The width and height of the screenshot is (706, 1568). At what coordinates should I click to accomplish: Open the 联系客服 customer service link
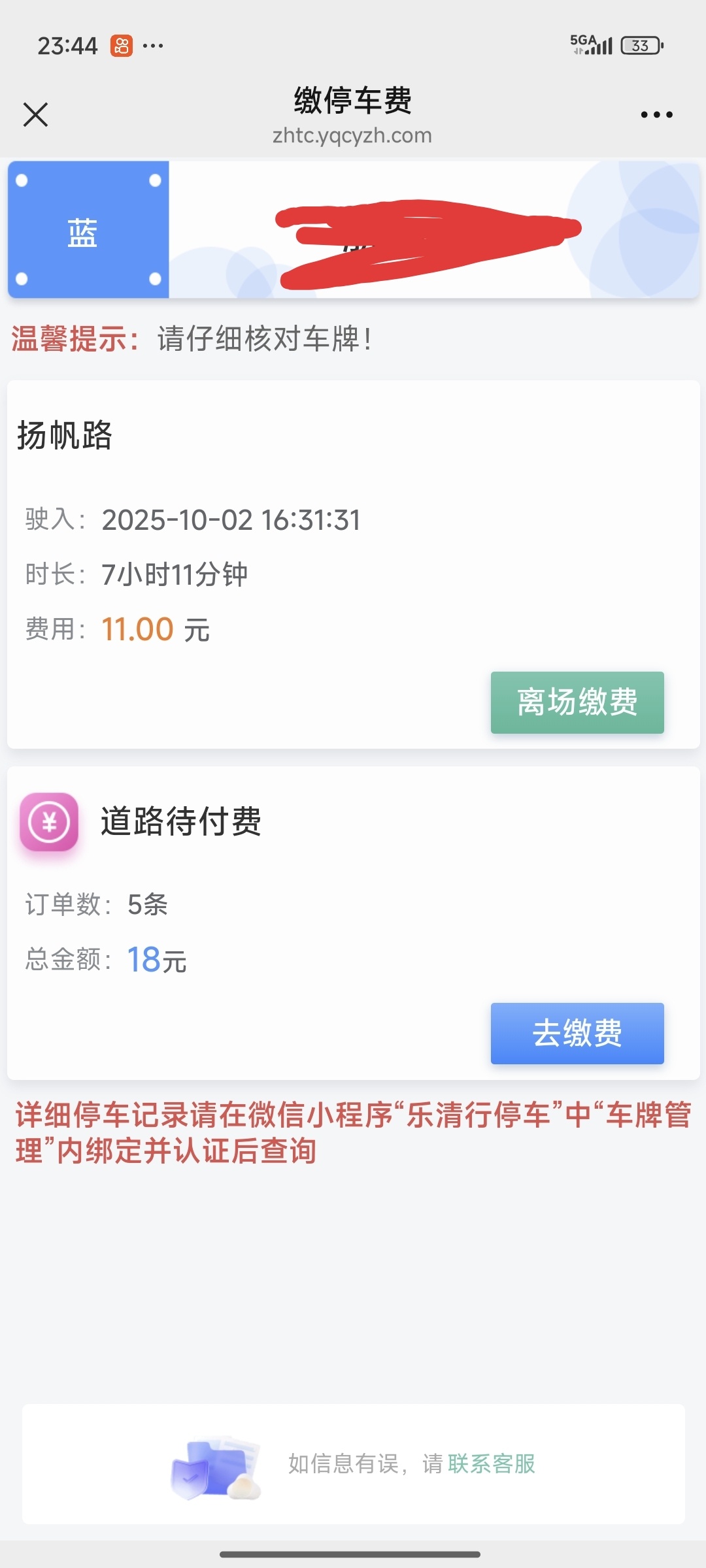(x=492, y=1464)
